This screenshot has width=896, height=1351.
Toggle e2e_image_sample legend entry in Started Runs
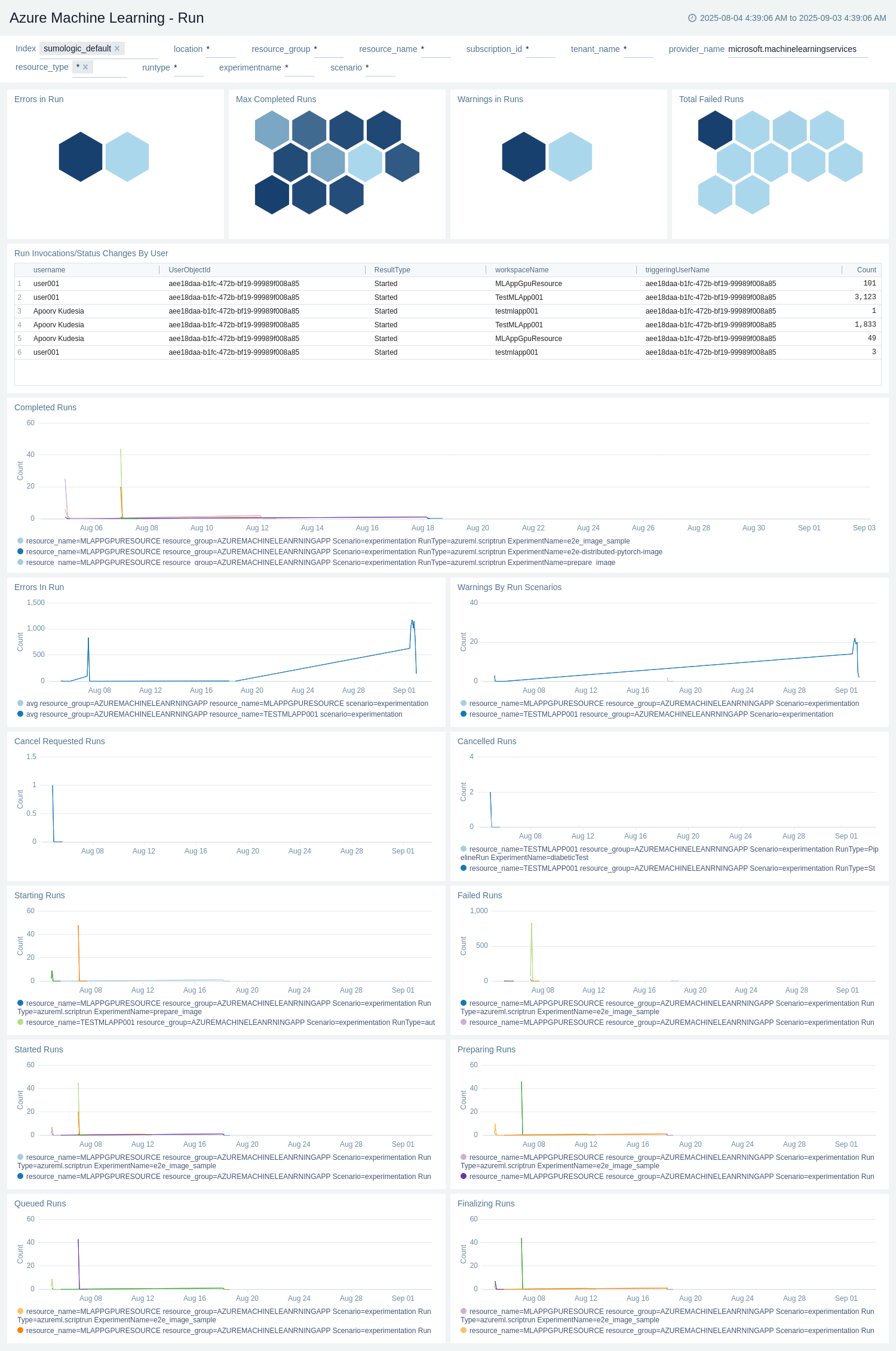[224, 1162]
